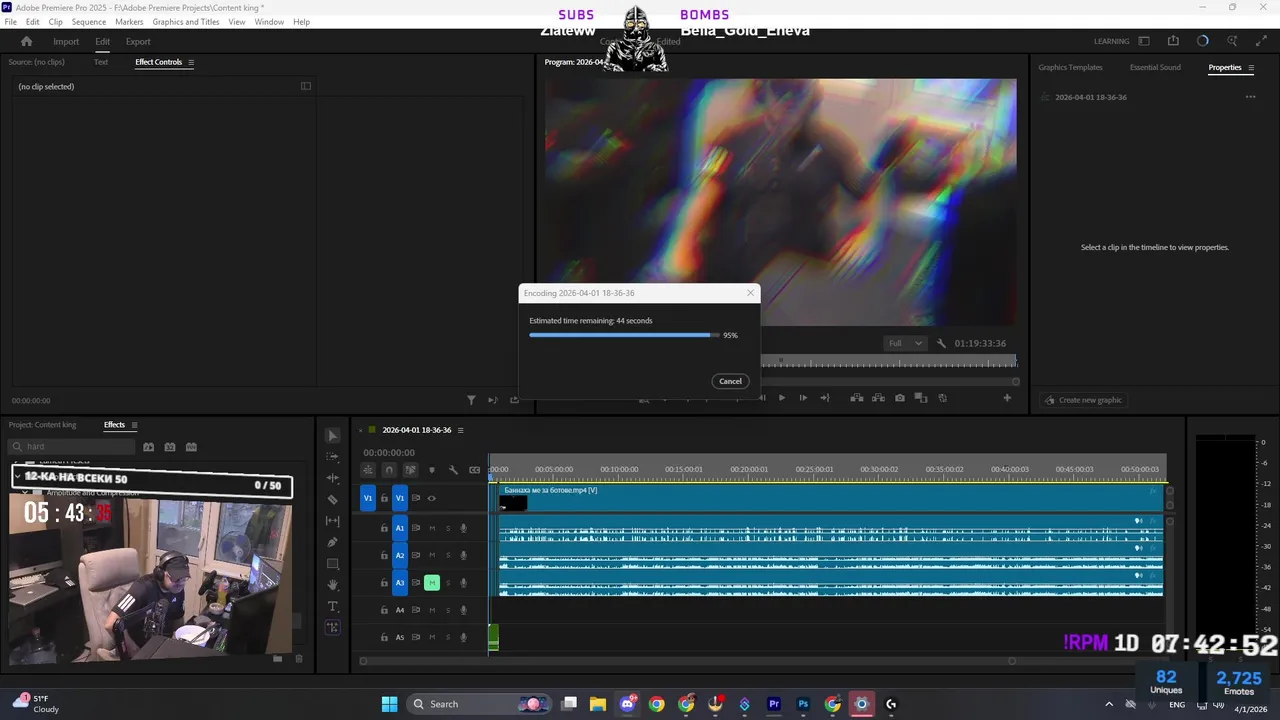The height and width of the screenshot is (720, 1280).
Task: Open the Workspaces icon in header
Action: point(1144,41)
